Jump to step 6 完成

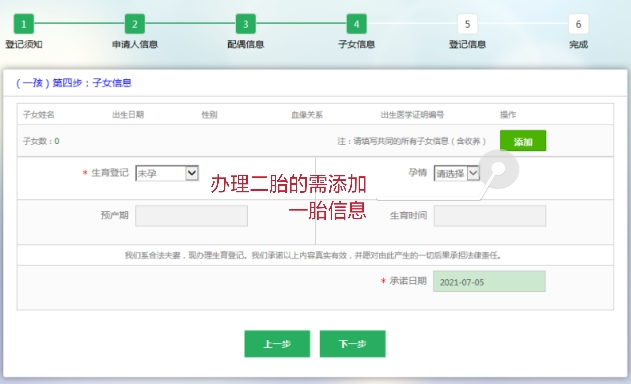pyautogui.click(x=578, y=24)
